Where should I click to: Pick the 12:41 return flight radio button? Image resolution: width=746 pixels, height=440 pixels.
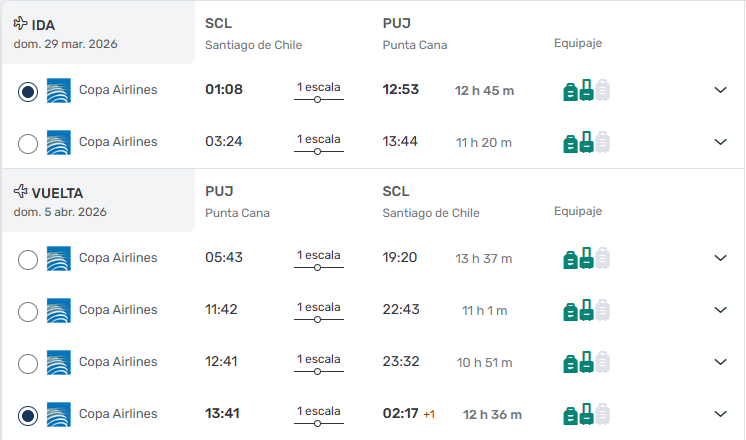pyautogui.click(x=28, y=363)
